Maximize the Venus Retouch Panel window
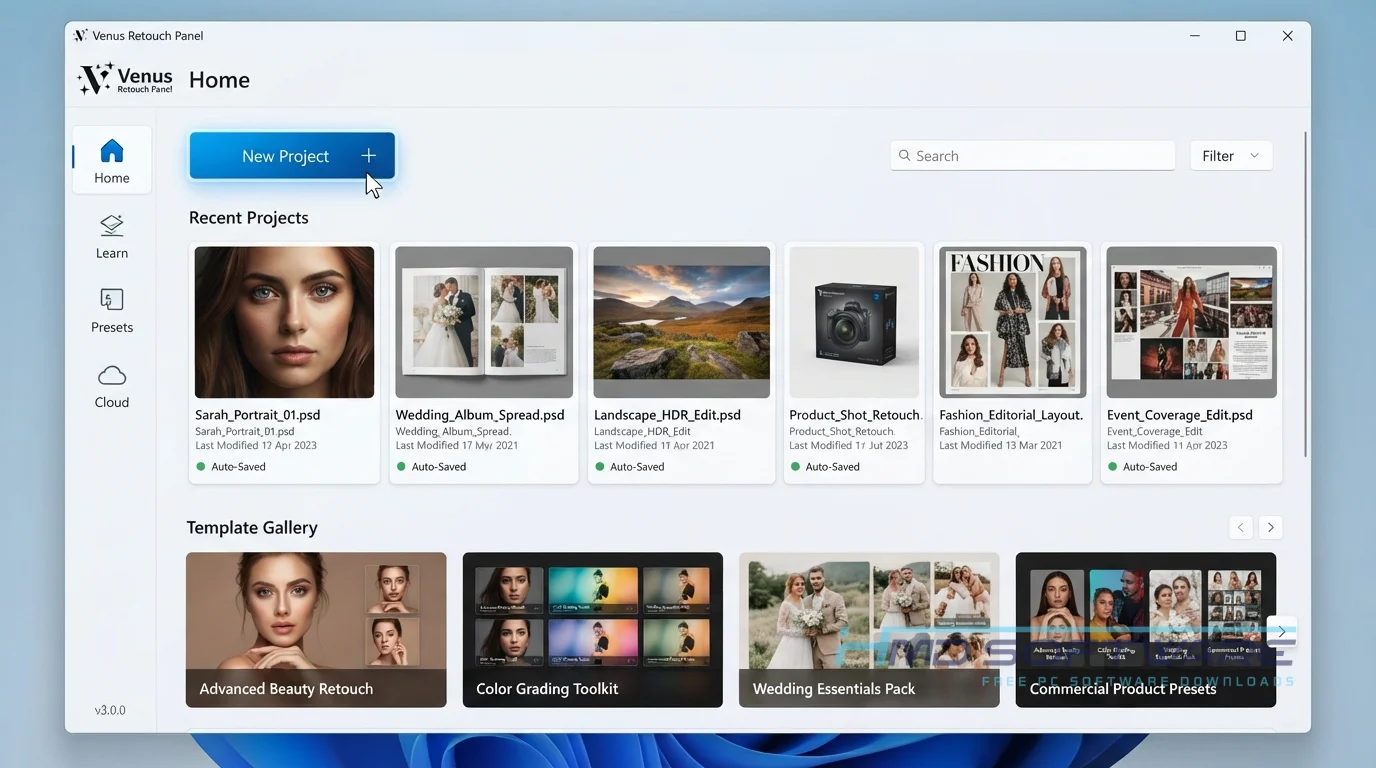1376x768 pixels. (1241, 36)
